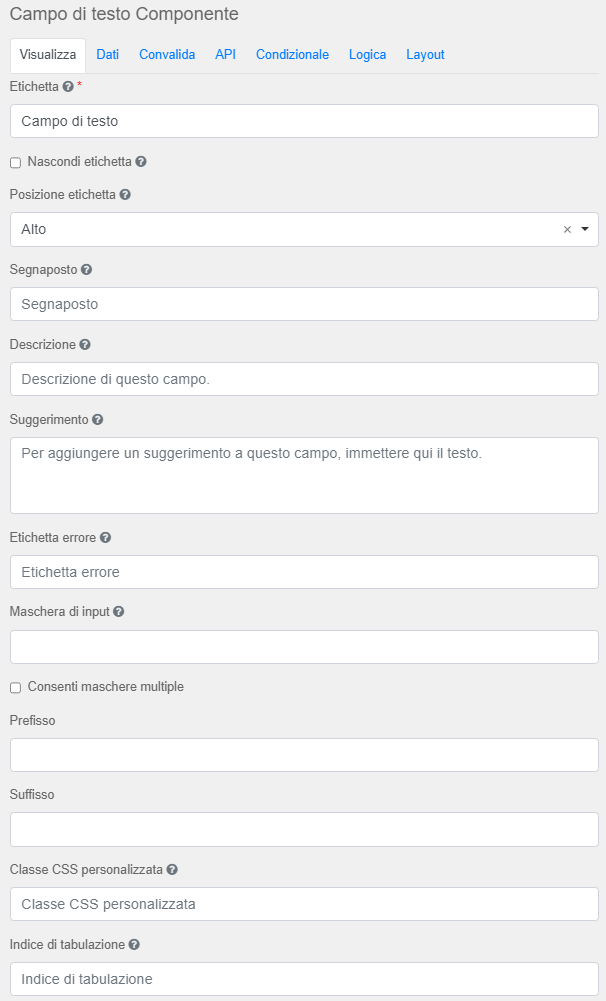
Task: Switch to the Dati tab
Action: coord(107,55)
